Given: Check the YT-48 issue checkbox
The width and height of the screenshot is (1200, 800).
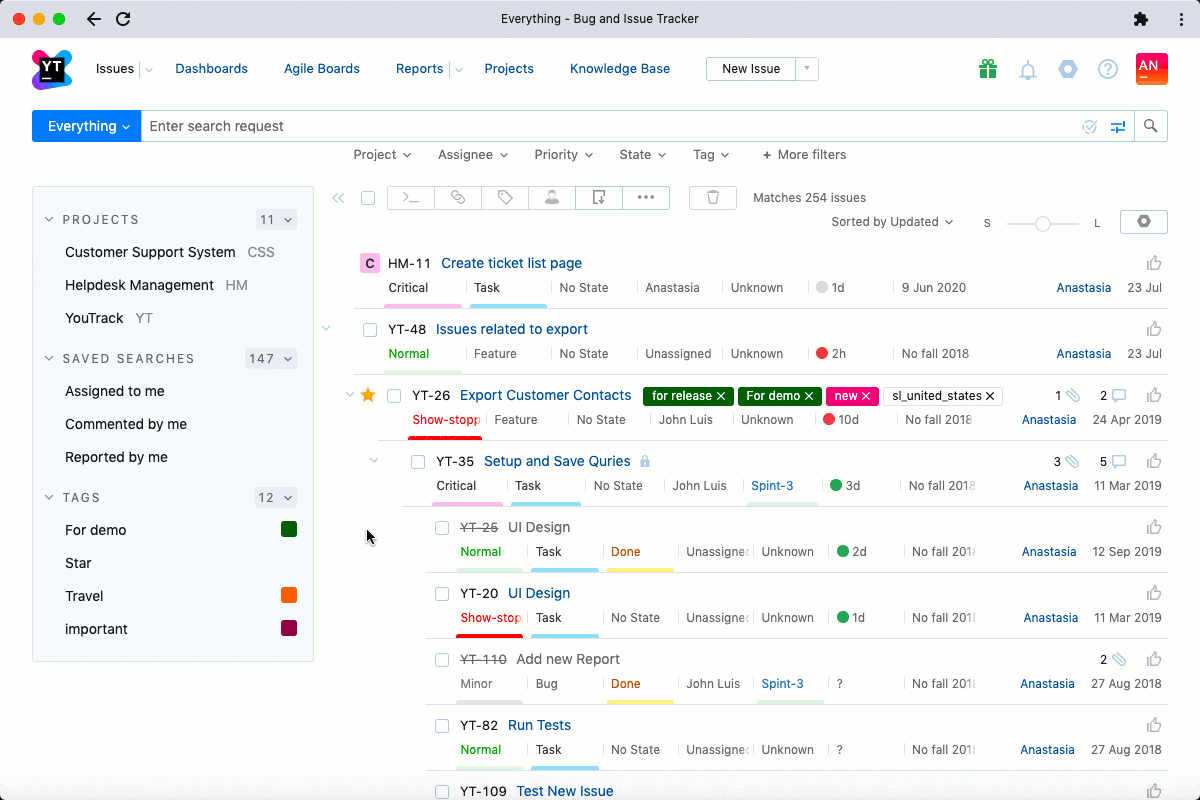Looking at the screenshot, I should click(370, 329).
